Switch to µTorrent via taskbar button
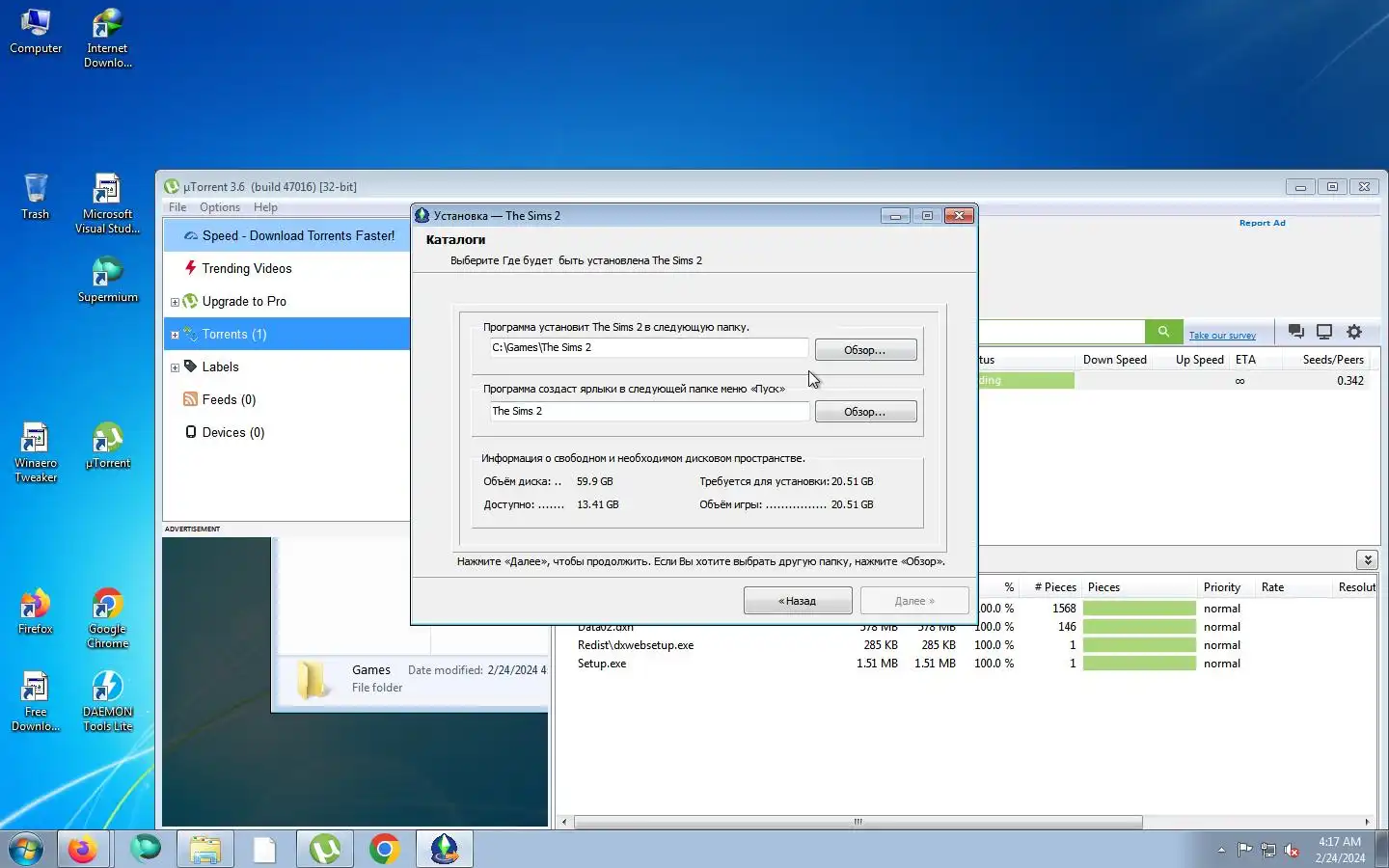 (325, 849)
